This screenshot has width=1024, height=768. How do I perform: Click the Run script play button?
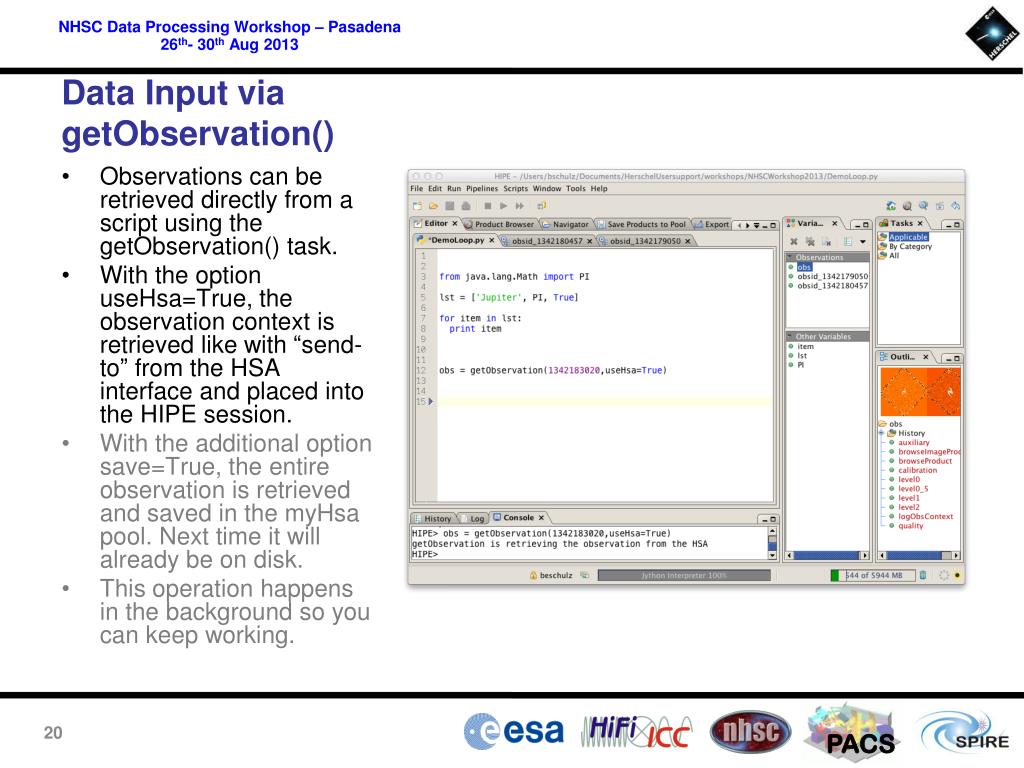click(504, 206)
